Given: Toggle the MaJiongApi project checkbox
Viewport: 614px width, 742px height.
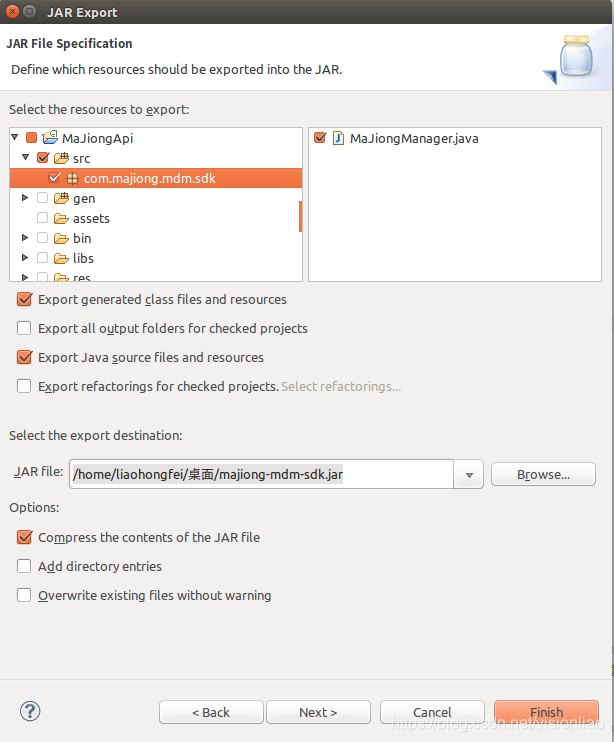Looking at the screenshot, I should click(32, 138).
